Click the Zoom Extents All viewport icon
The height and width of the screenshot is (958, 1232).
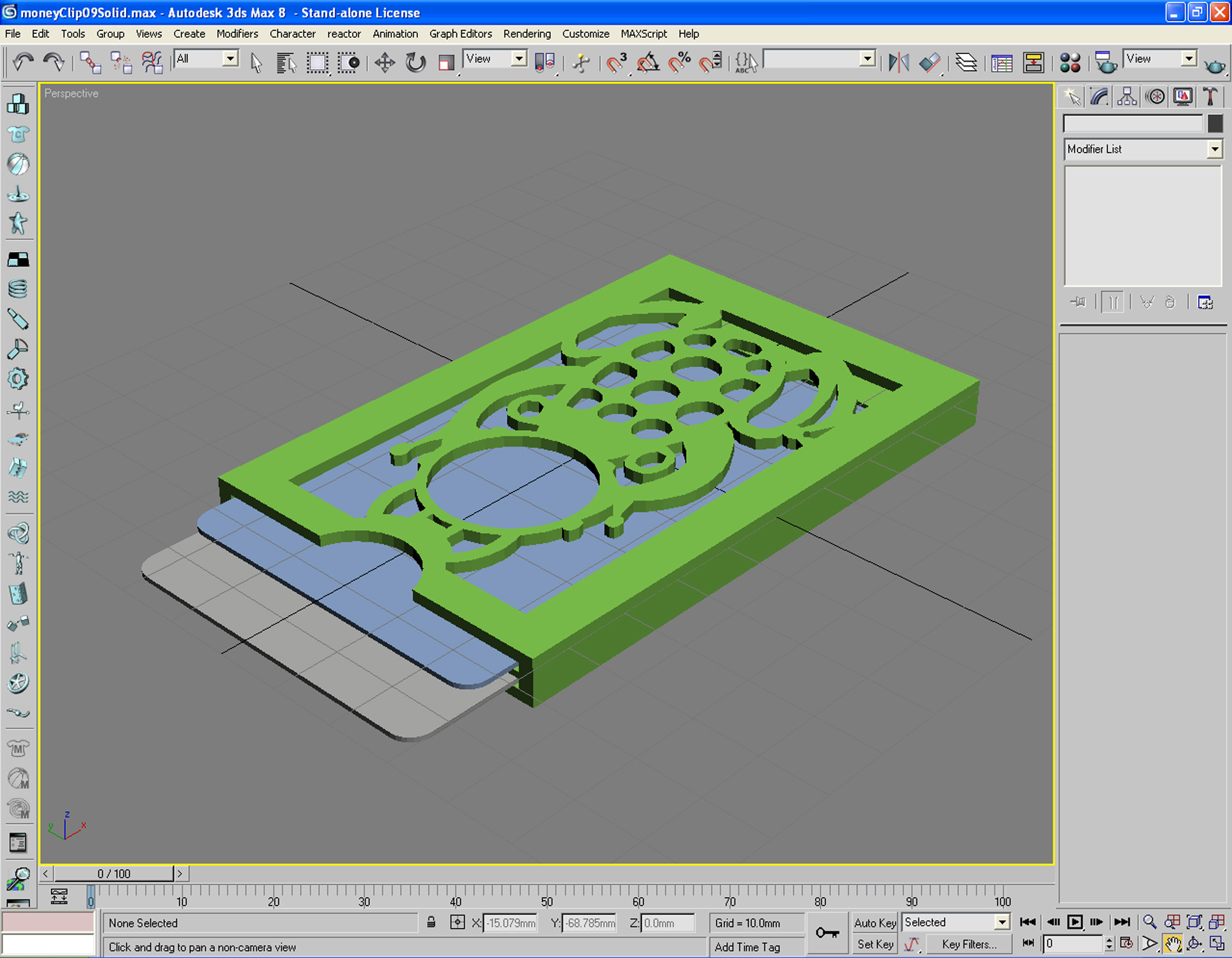pyautogui.click(x=1217, y=922)
